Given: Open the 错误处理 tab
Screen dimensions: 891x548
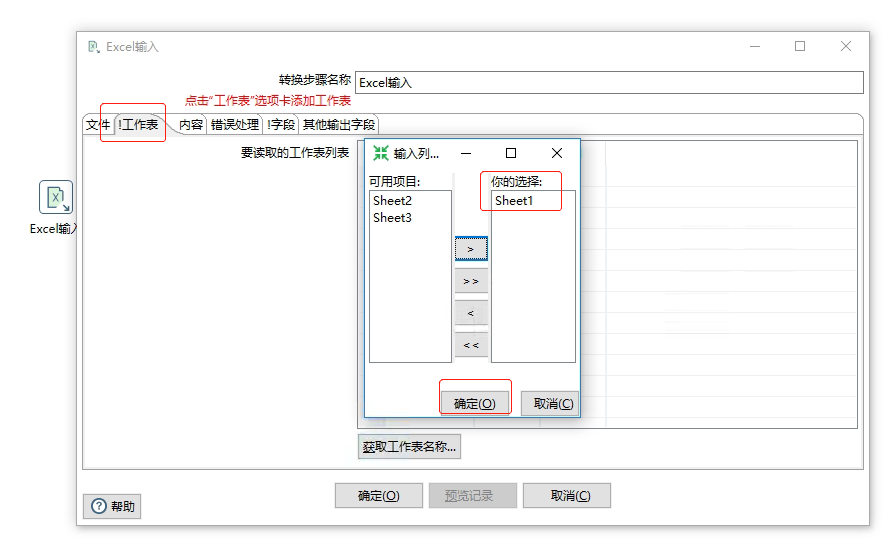Looking at the screenshot, I should pyautogui.click(x=235, y=124).
